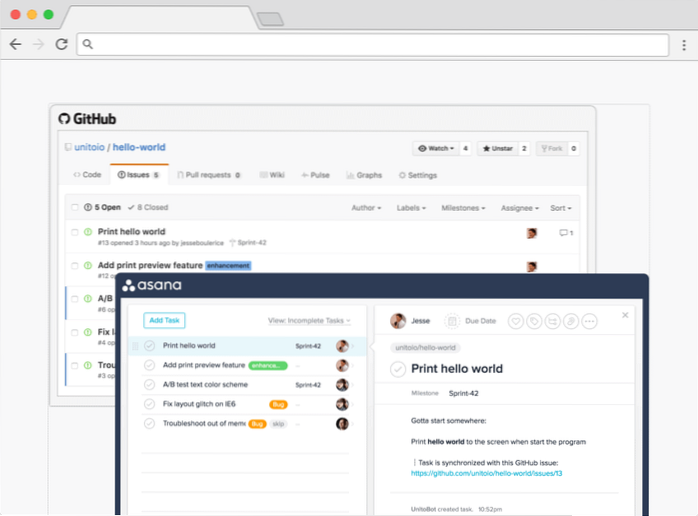Open the Chrome three-dot menu

coord(683,44)
